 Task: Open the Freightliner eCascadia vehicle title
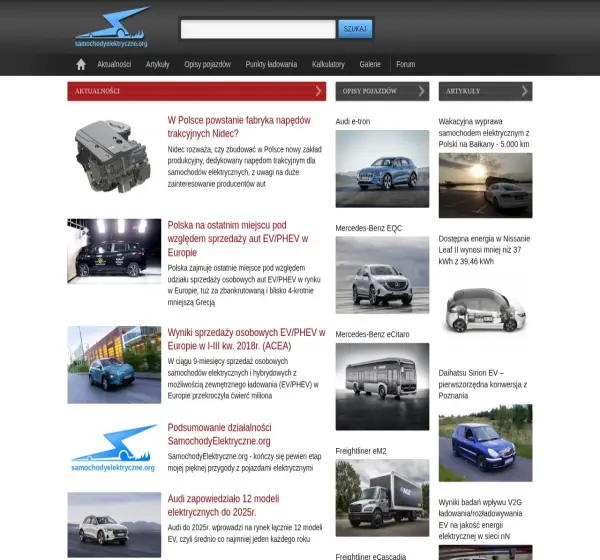(x=371, y=556)
